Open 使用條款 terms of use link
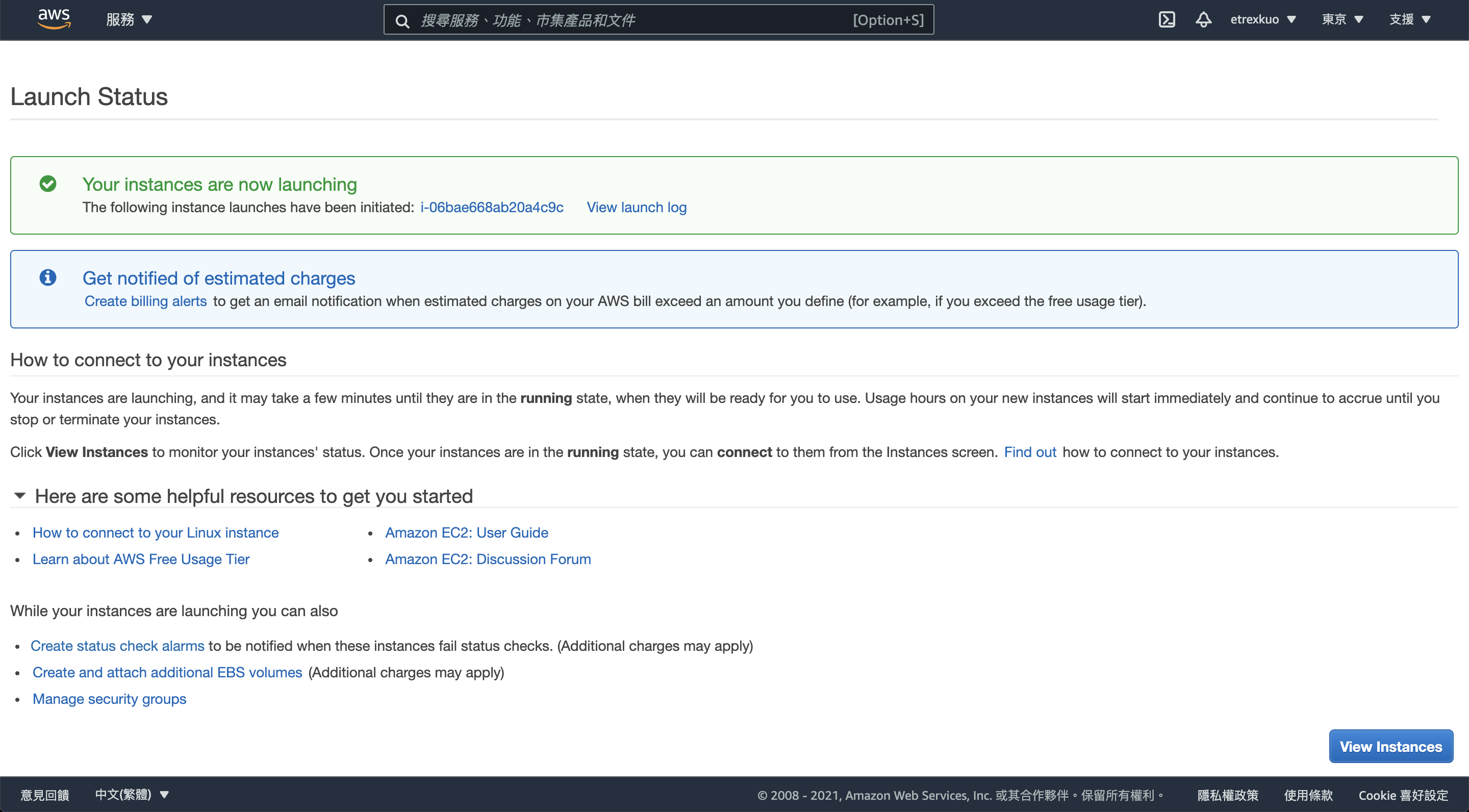This screenshot has height=812, width=1469. [x=1308, y=795]
